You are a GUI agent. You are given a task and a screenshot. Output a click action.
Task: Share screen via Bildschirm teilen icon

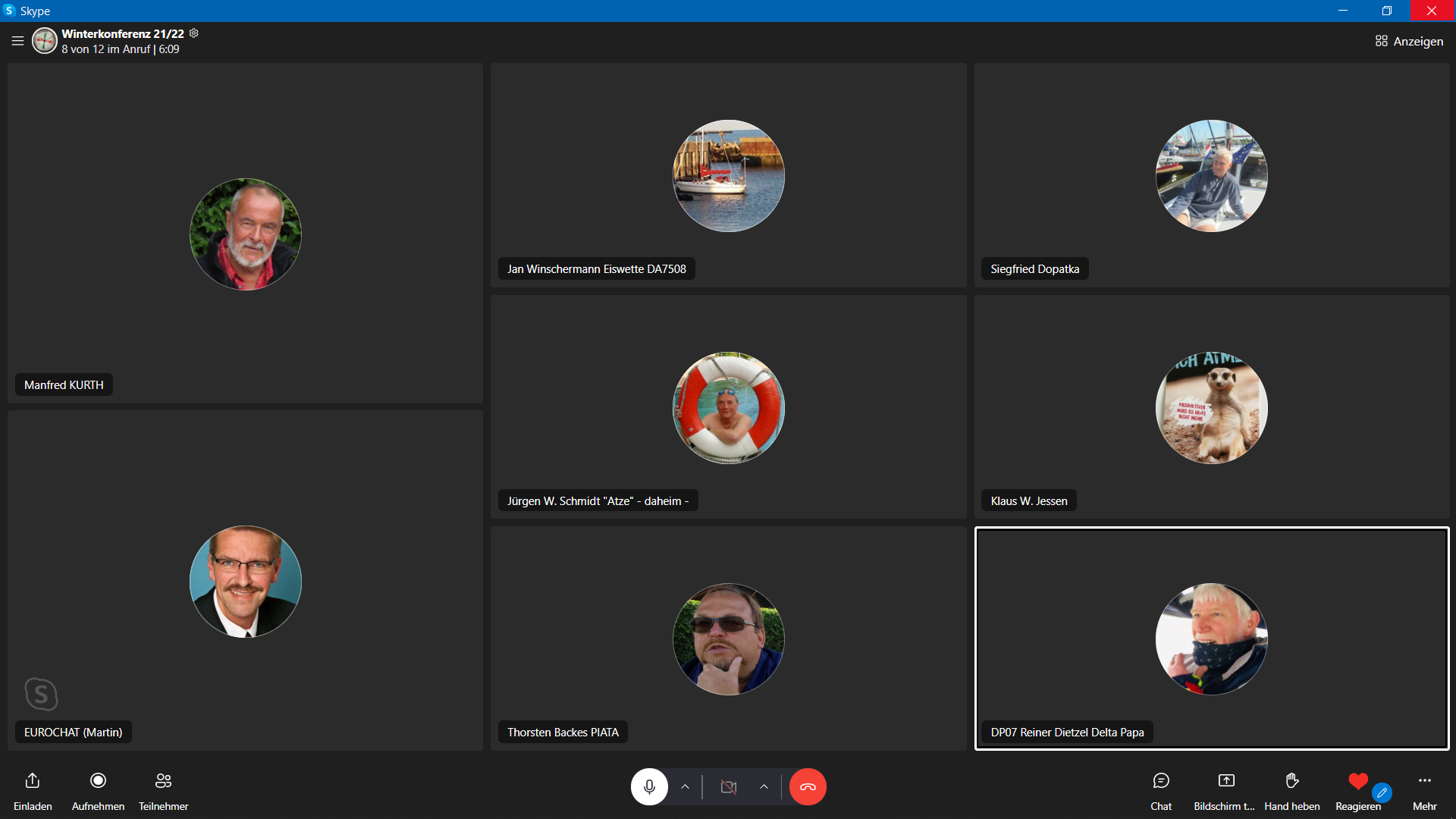1225,781
